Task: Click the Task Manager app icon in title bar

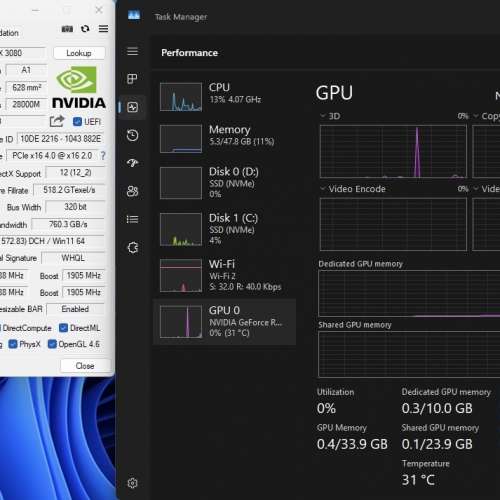Action: (x=134, y=15)
